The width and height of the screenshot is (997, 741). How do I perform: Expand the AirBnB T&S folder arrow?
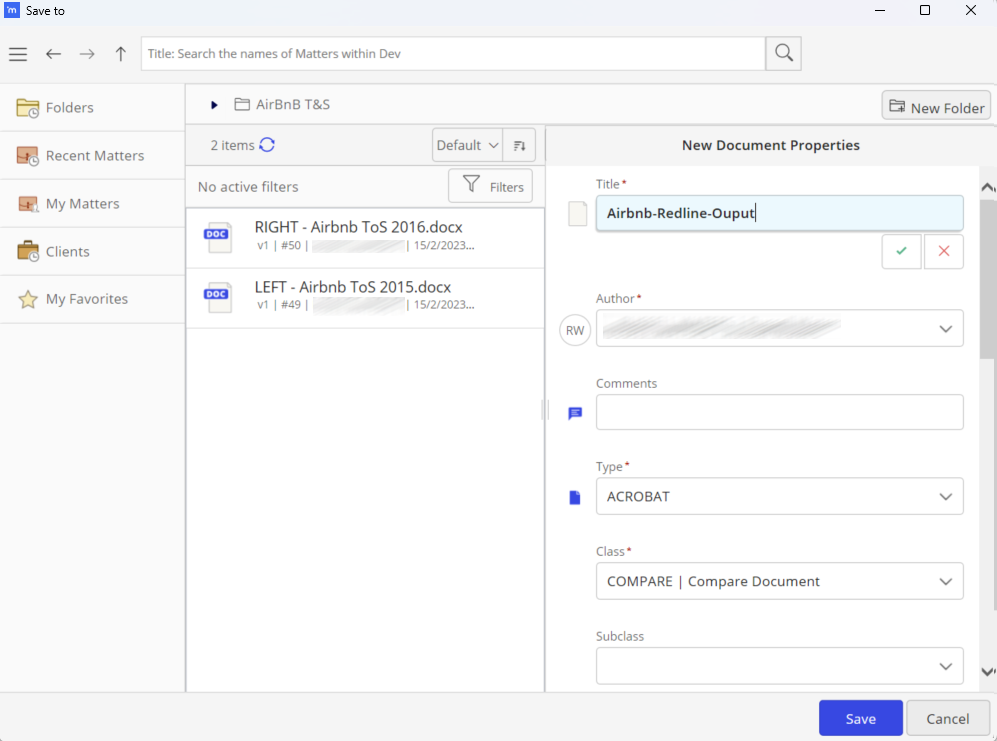click(214, 105)
